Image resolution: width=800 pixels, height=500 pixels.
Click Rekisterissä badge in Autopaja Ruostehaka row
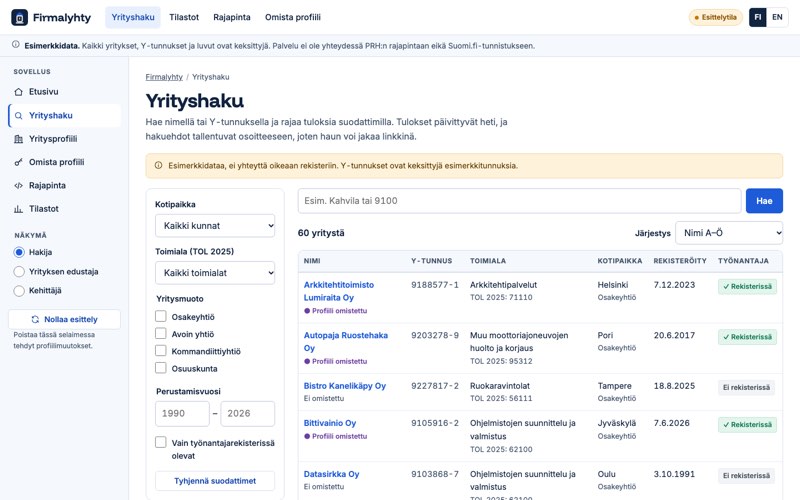747,337
